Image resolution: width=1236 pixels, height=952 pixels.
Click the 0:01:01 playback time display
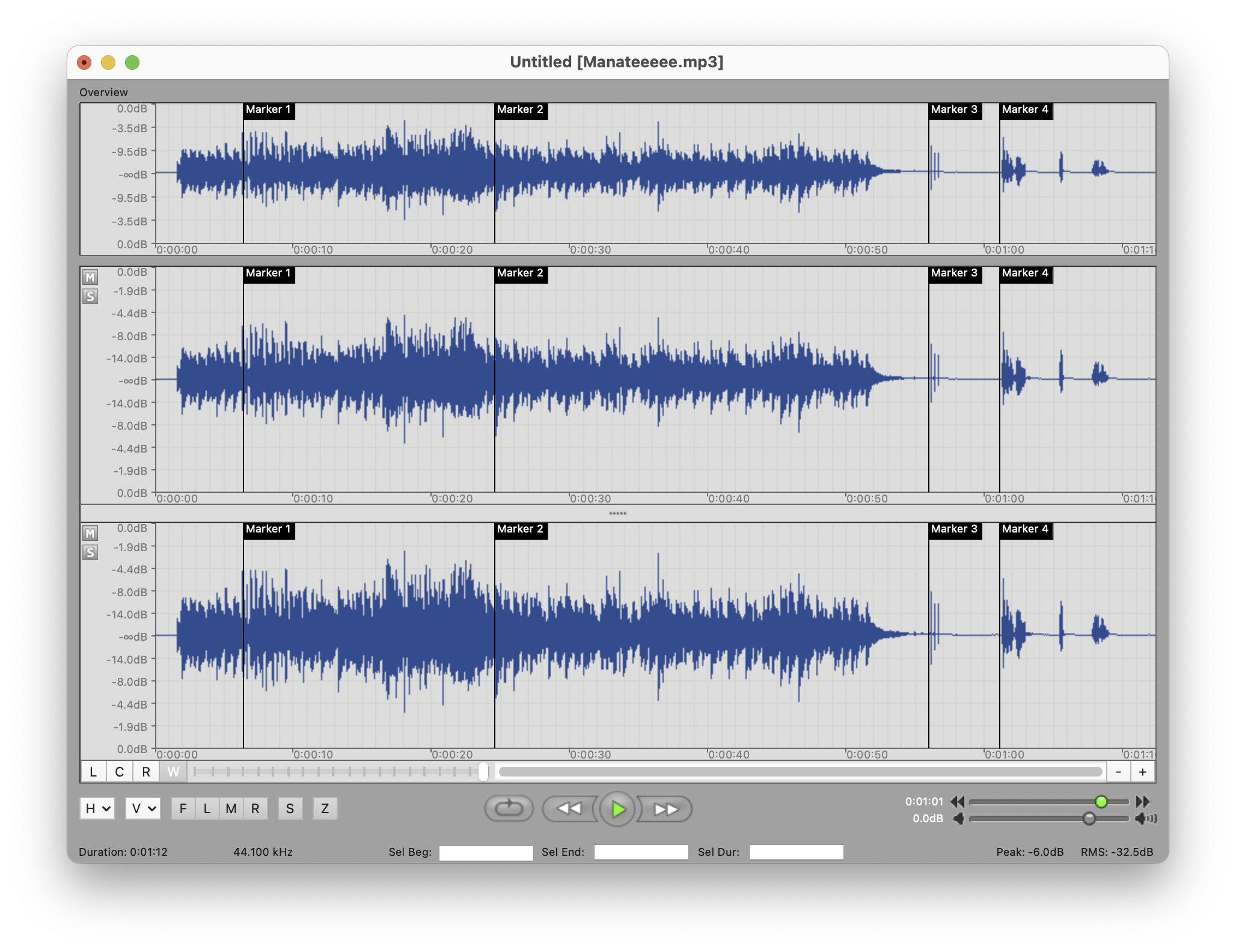pos(924,802)
